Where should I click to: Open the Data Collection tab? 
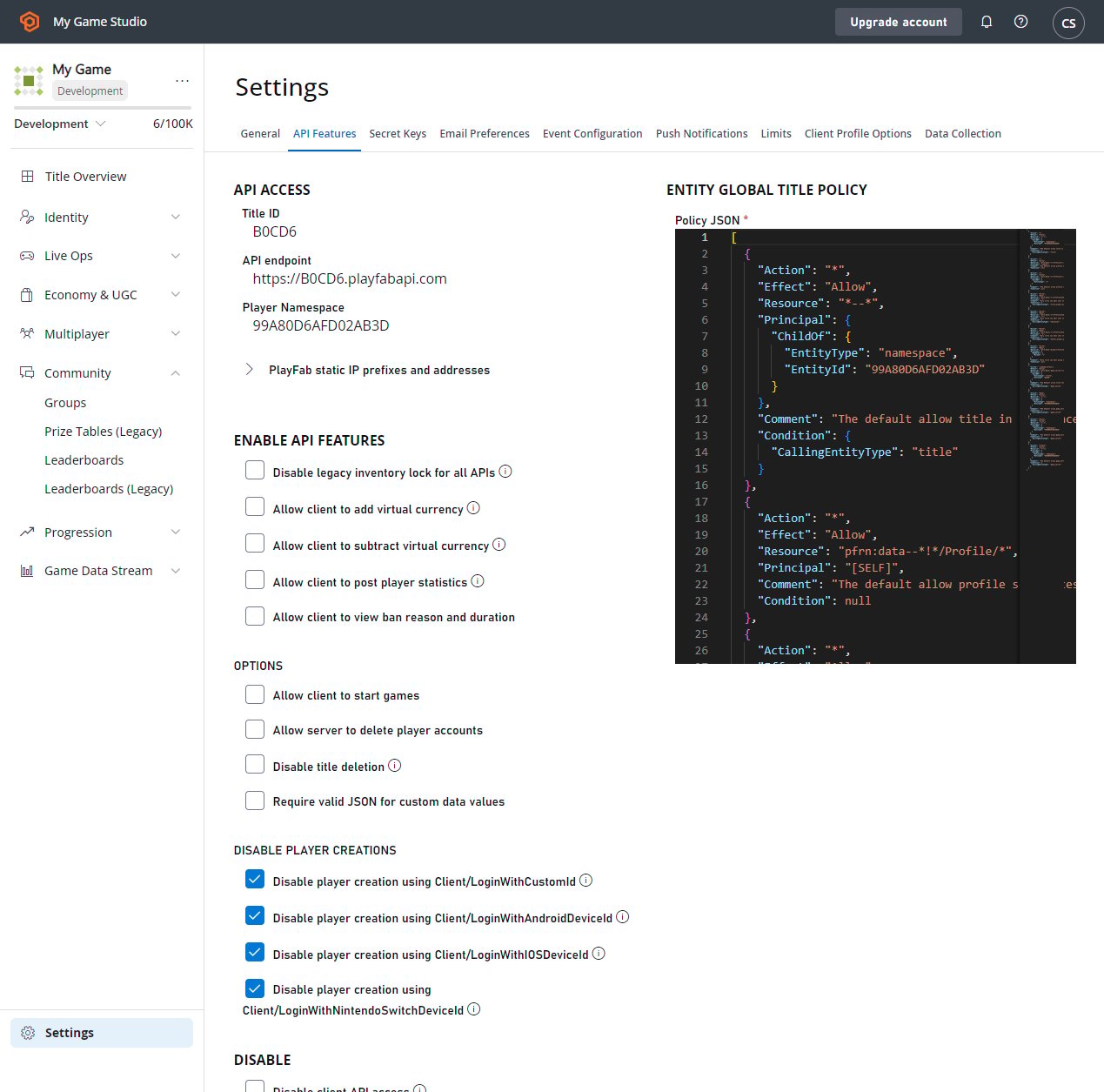[963, 134]
